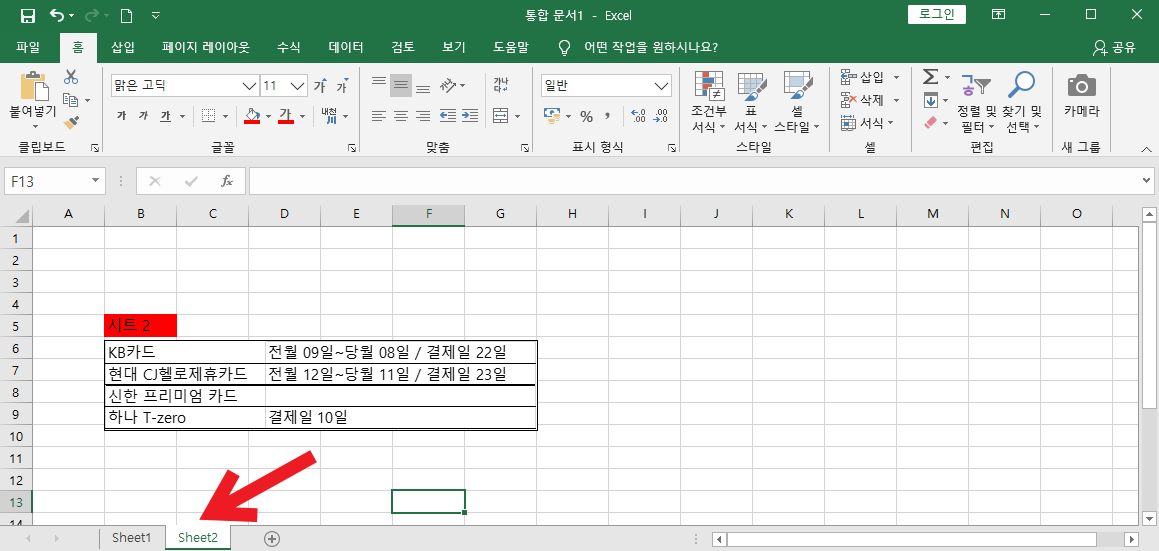Enable wrap text in cell
This screenshot has height=551, width=1159.
[500, 86]
